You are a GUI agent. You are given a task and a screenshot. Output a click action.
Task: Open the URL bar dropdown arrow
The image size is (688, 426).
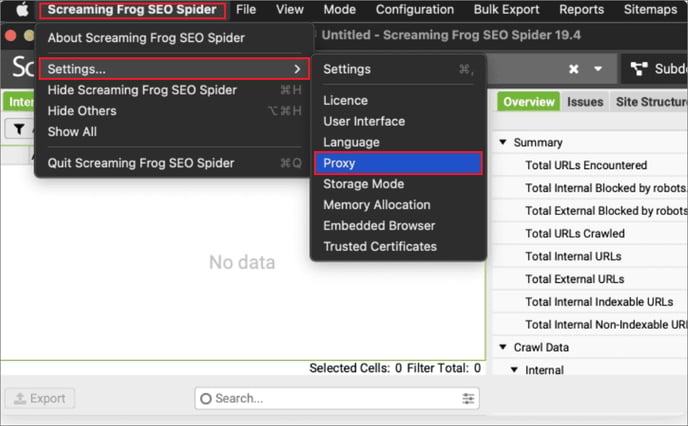[x=598, y=69]
